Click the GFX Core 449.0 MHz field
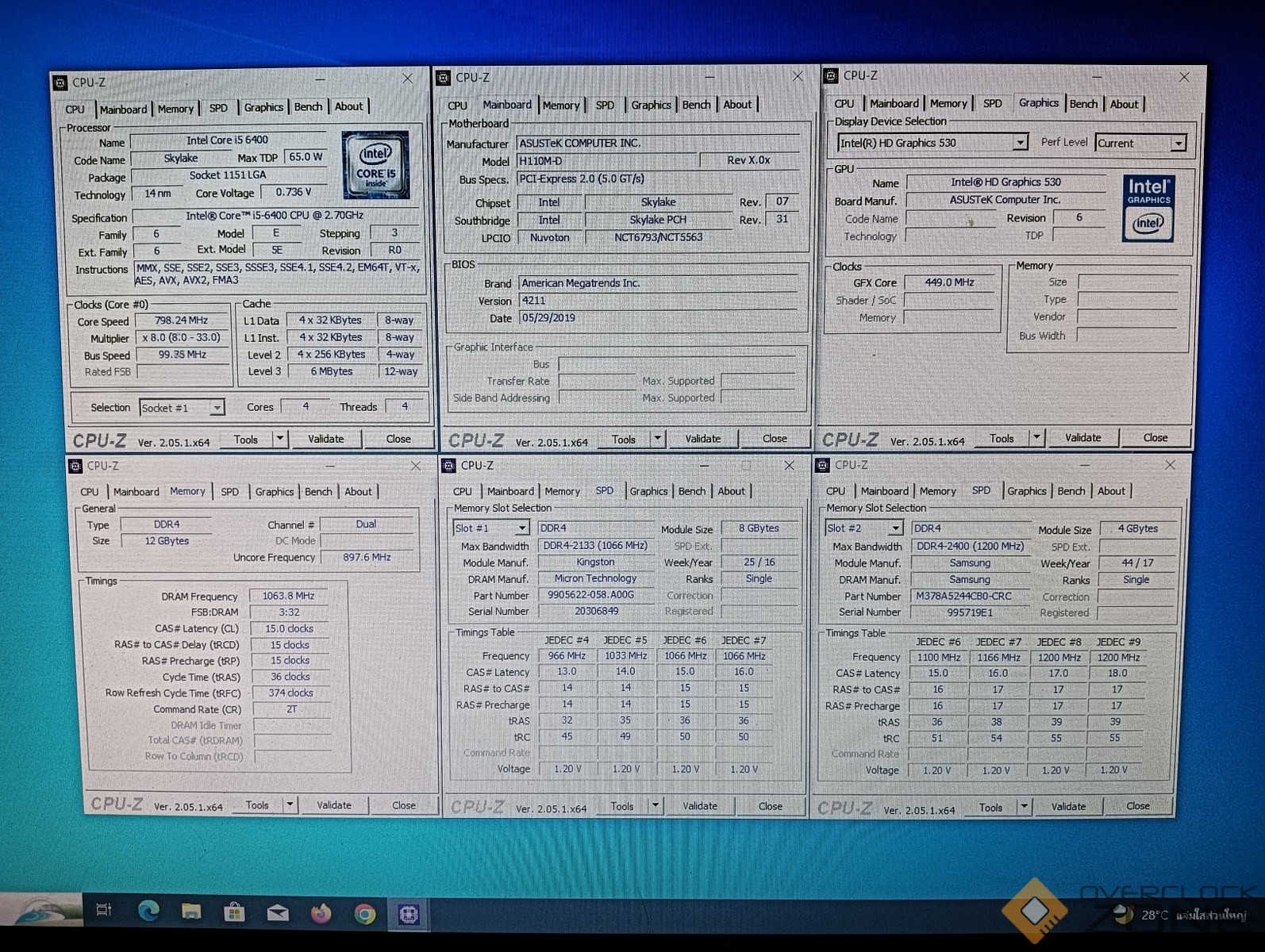This screenshot has width=1265, height=952. [949, 282]
